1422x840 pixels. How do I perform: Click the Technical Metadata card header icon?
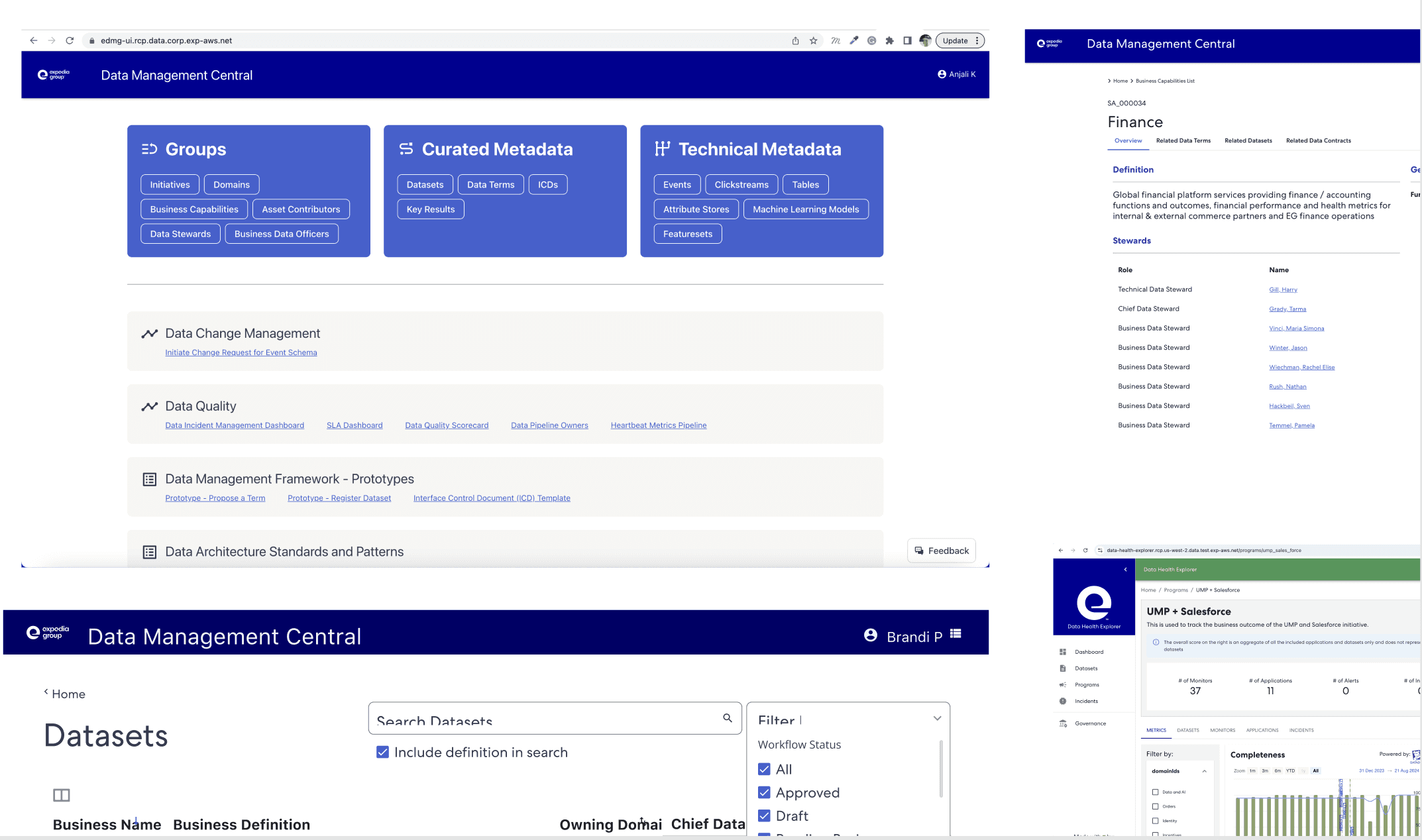(663, 148)
